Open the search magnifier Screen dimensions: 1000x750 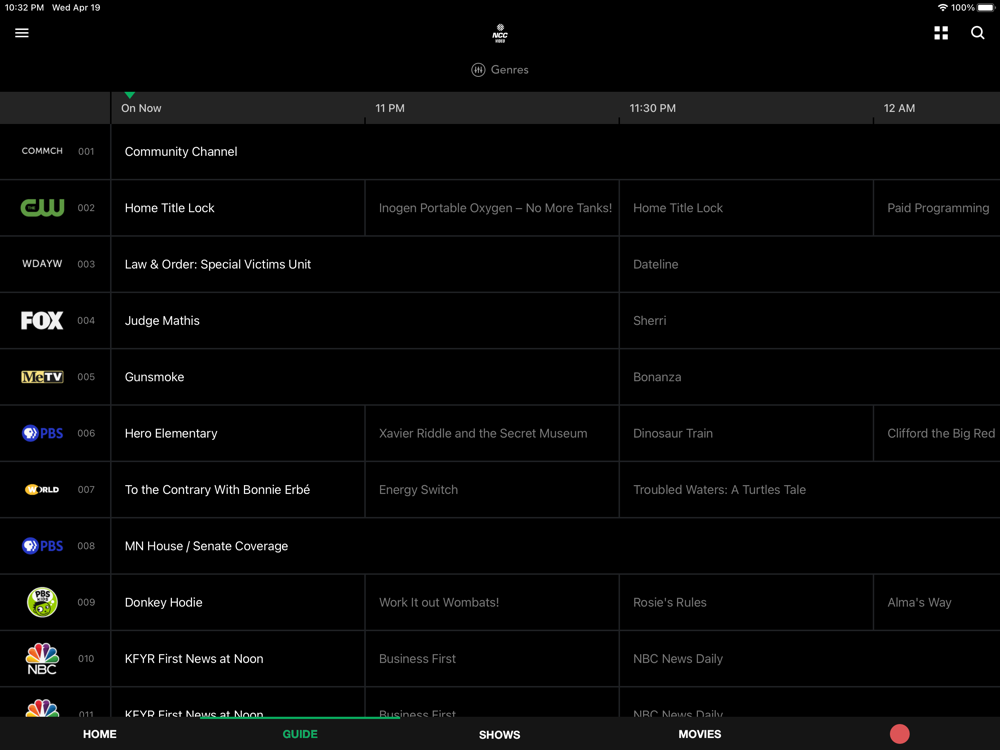point(977,33)
